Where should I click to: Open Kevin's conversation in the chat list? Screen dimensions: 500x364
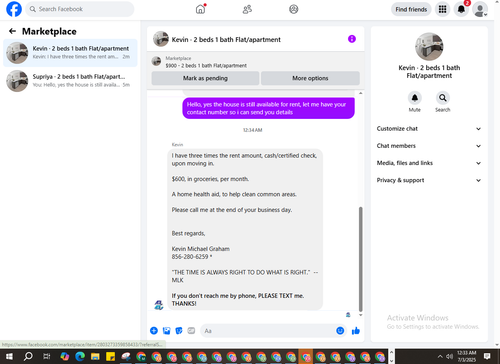click(x=70, y=53)
